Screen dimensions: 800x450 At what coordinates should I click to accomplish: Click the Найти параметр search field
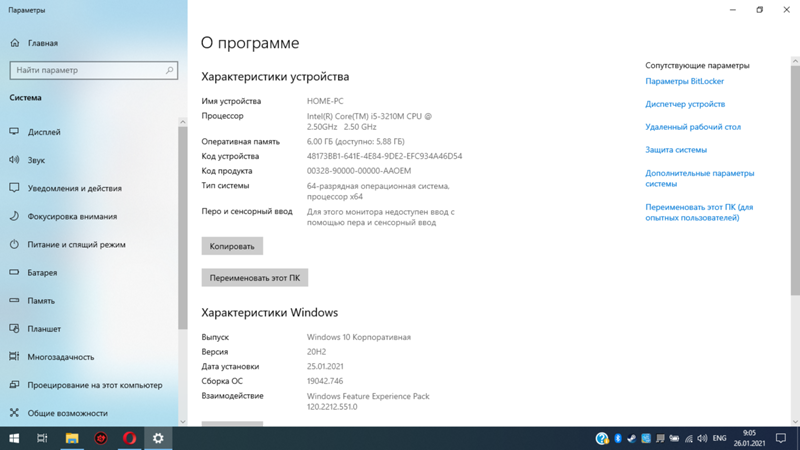pyautogui.click(x=93, y=70)
